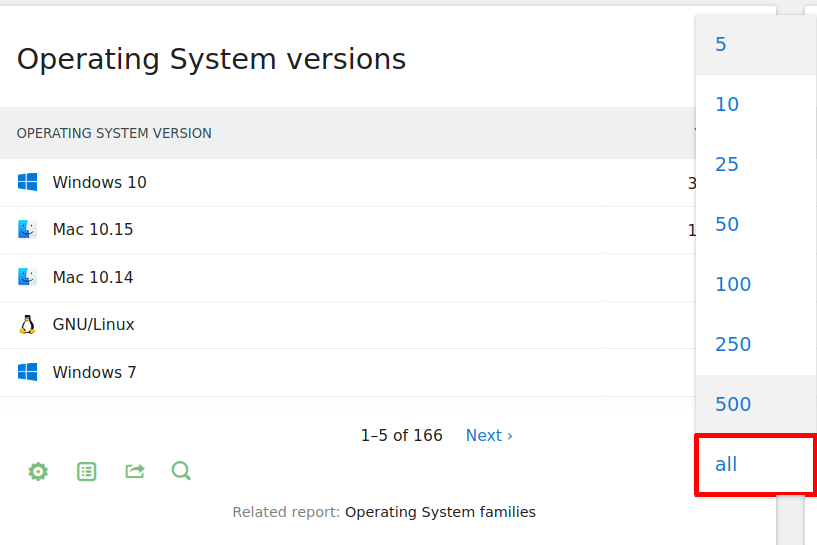Click the Finder icon beside Mac 10.14
The image size is (817, 545).
(x=28, y=277)
